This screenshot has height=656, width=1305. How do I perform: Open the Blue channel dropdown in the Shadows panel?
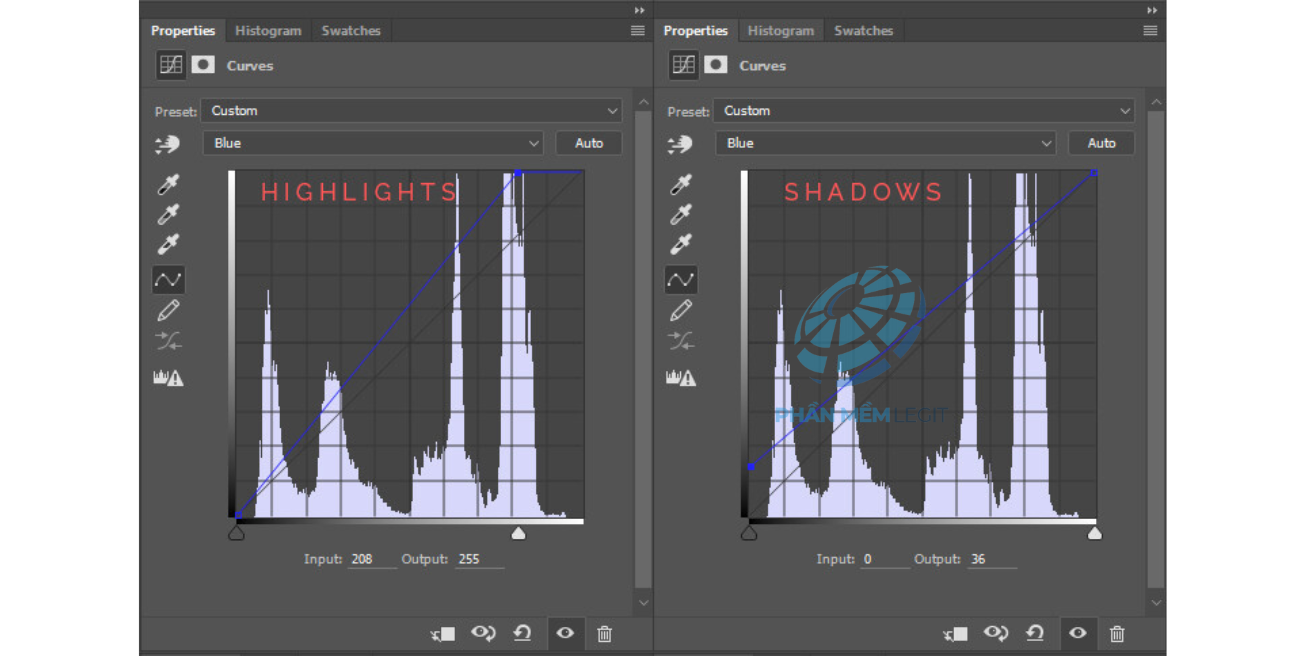pos(886,143)
